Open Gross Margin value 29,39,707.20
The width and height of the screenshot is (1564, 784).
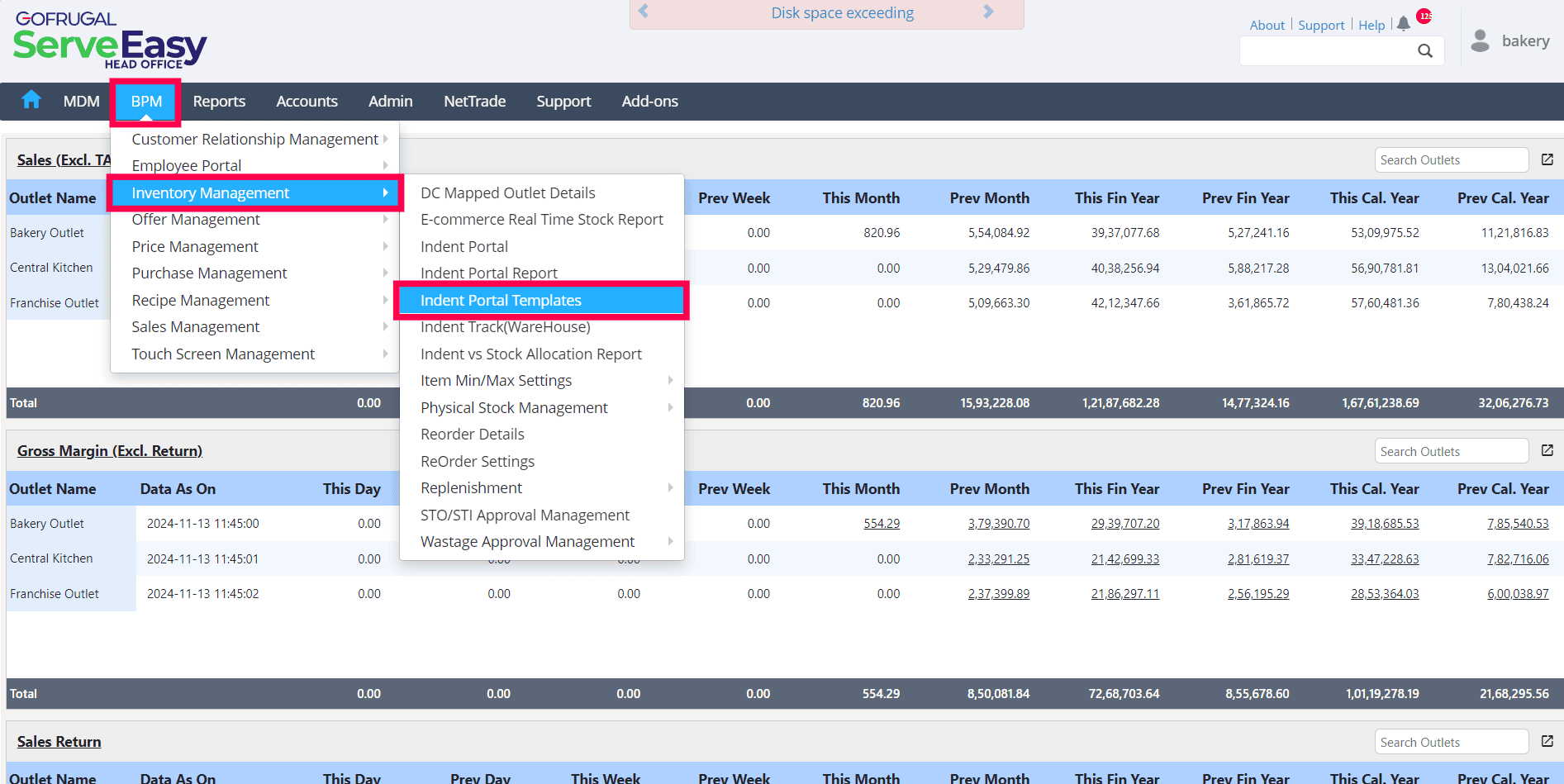(x=1125, y=523)
